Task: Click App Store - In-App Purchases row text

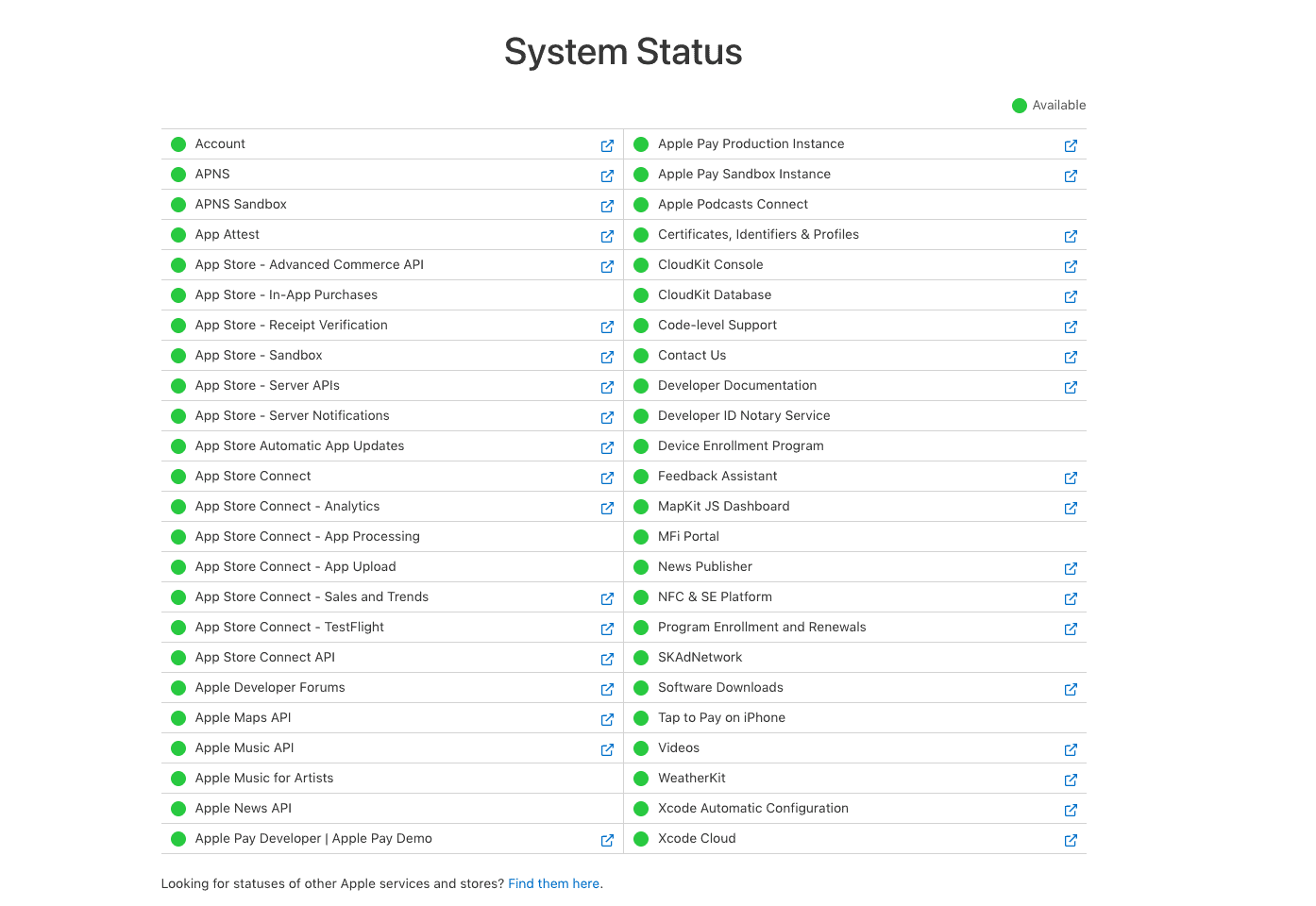Action: (x=286, y=294)
